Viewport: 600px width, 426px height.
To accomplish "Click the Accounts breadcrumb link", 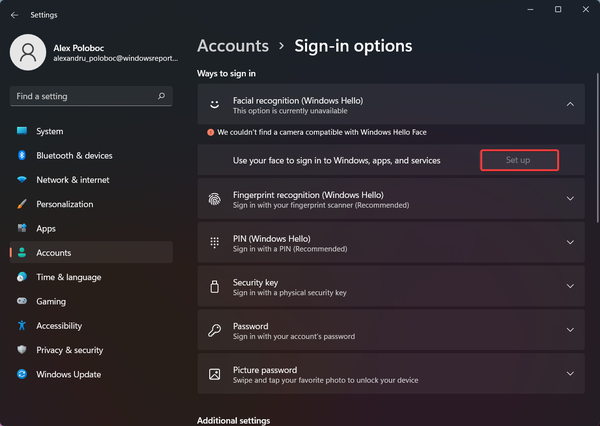I will point(233,46).
